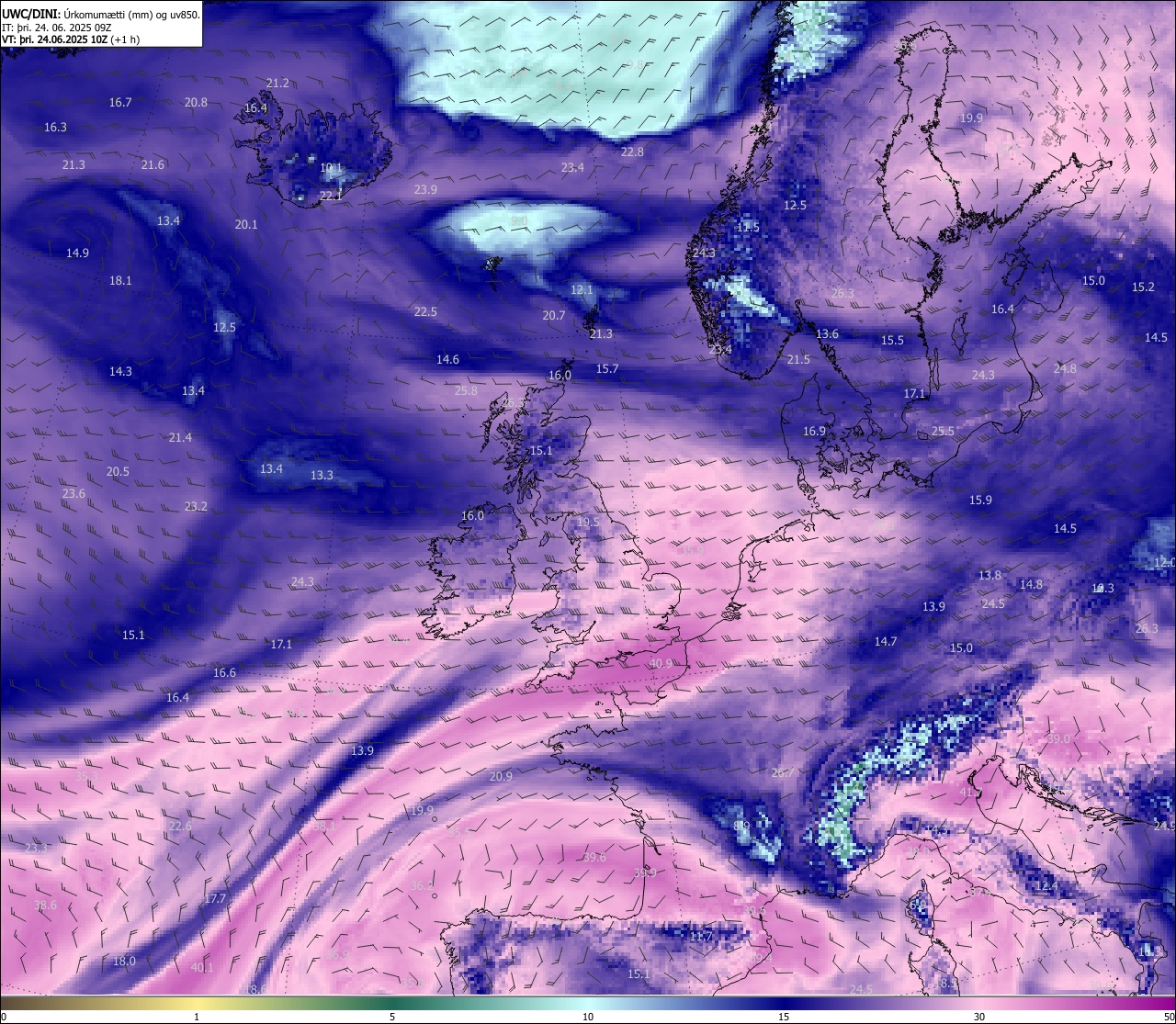Viewport: 1176px width, 1024px height.
Task: Click the 'VT: þri. 24.06.2025 10Z (+1 h)' line
Action: 71,39
